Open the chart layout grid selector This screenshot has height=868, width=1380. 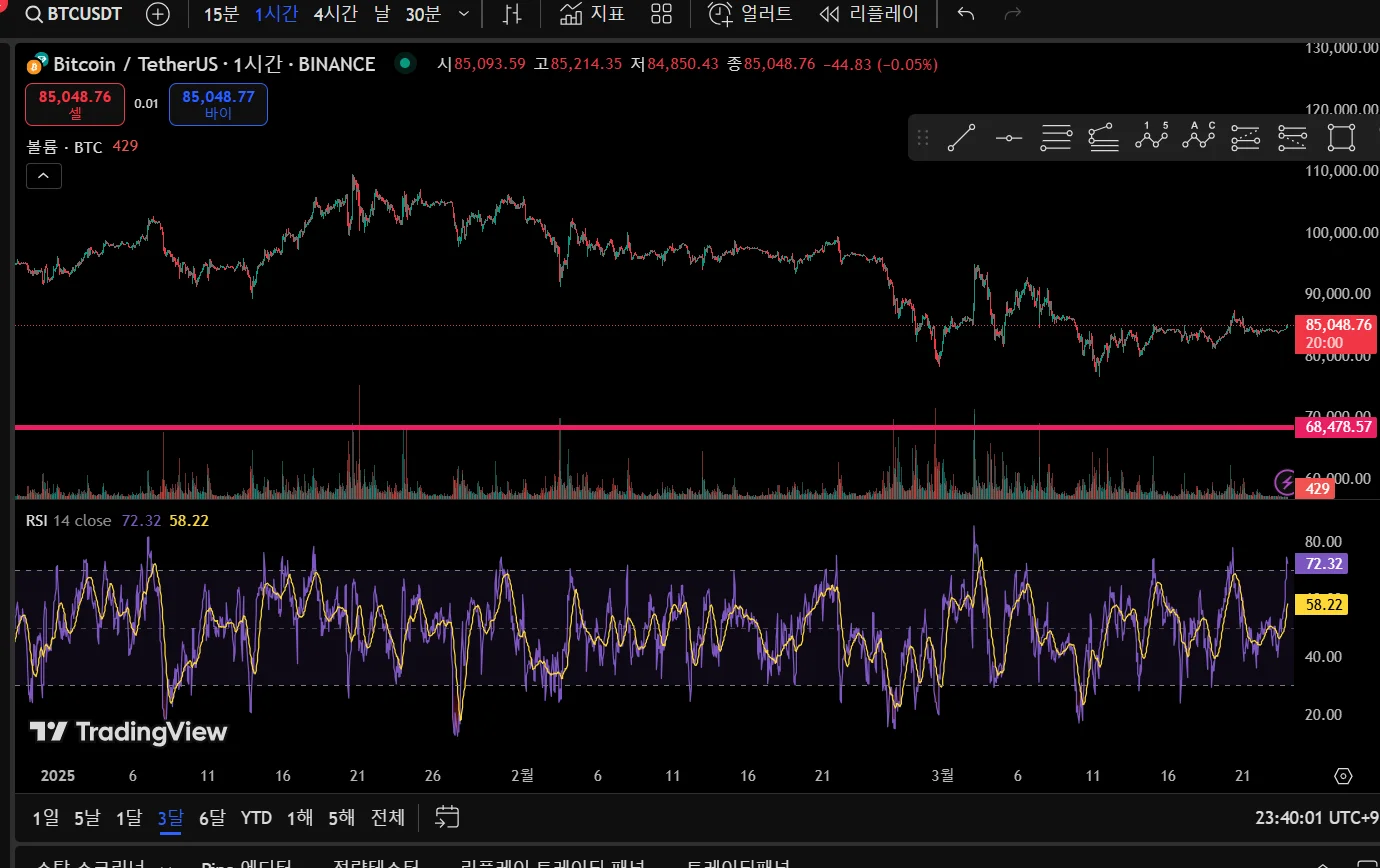click(x=661, y=14)
